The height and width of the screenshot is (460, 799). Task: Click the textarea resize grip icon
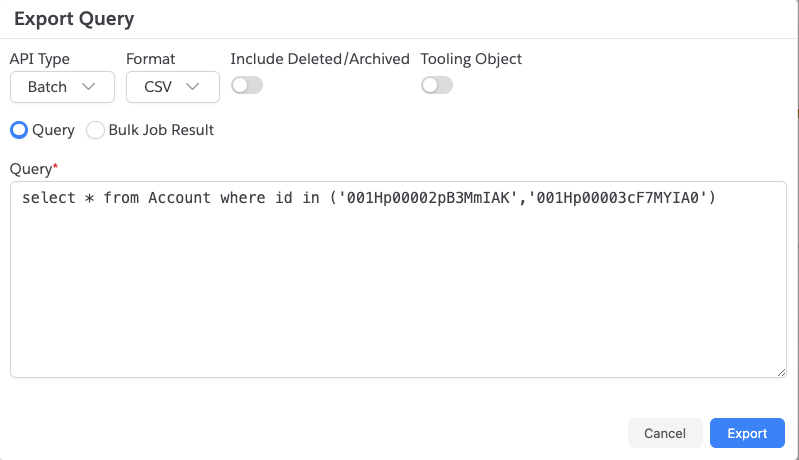[781, 372]
